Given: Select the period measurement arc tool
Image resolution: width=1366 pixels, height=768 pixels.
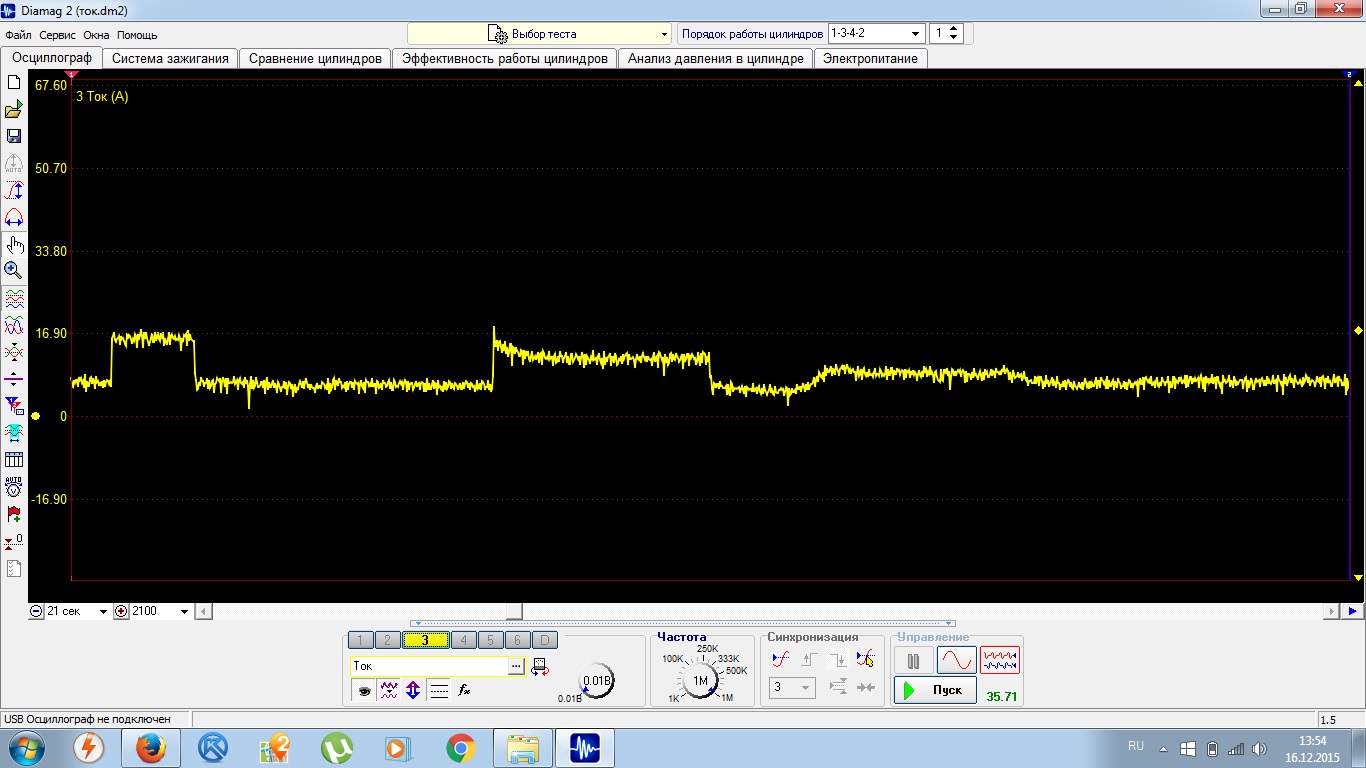Looking at the screenshot, I should (x=14, y=217).
